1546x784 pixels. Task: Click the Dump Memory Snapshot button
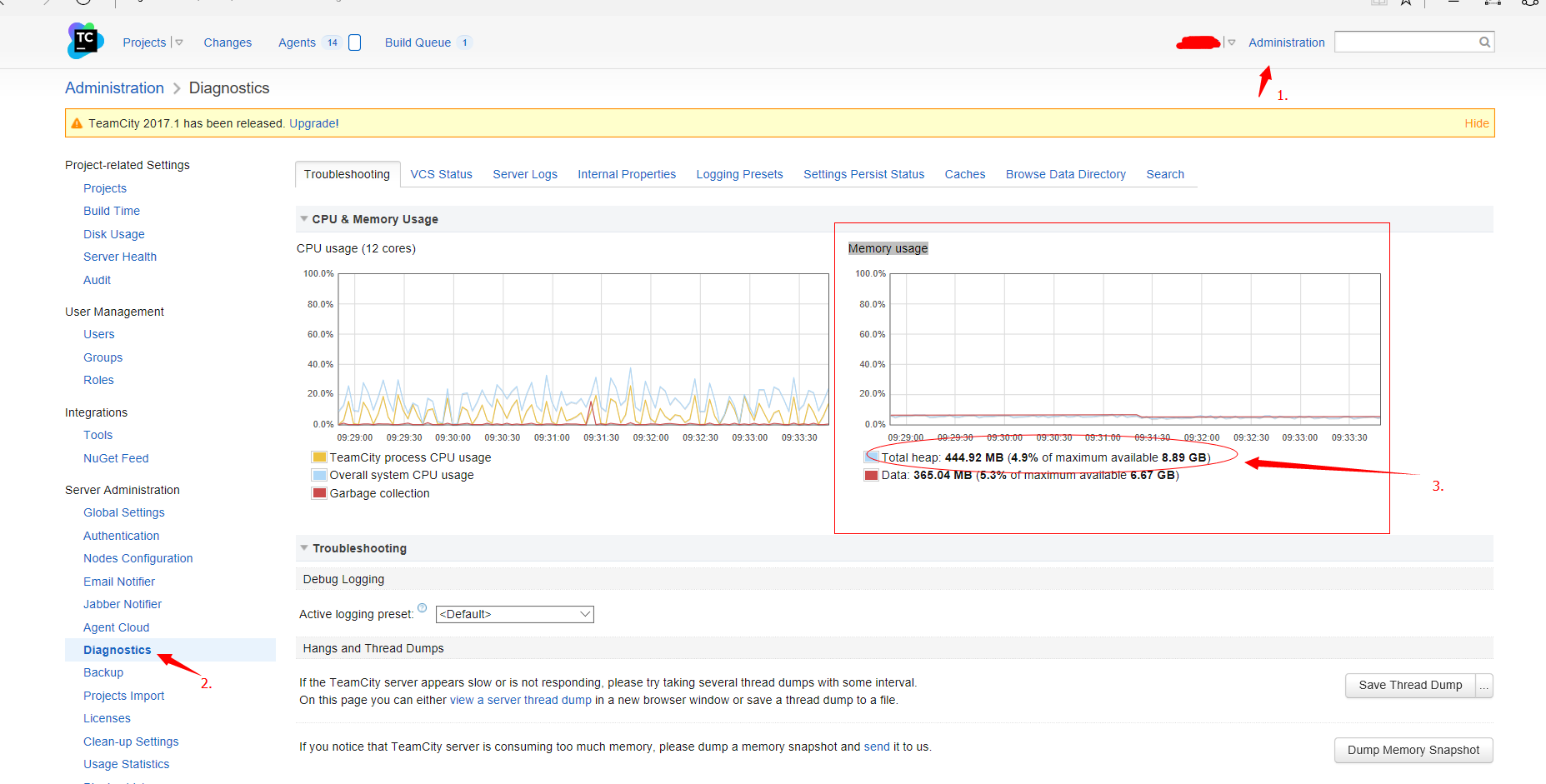pyautogui.click(x=1413, y=750)
